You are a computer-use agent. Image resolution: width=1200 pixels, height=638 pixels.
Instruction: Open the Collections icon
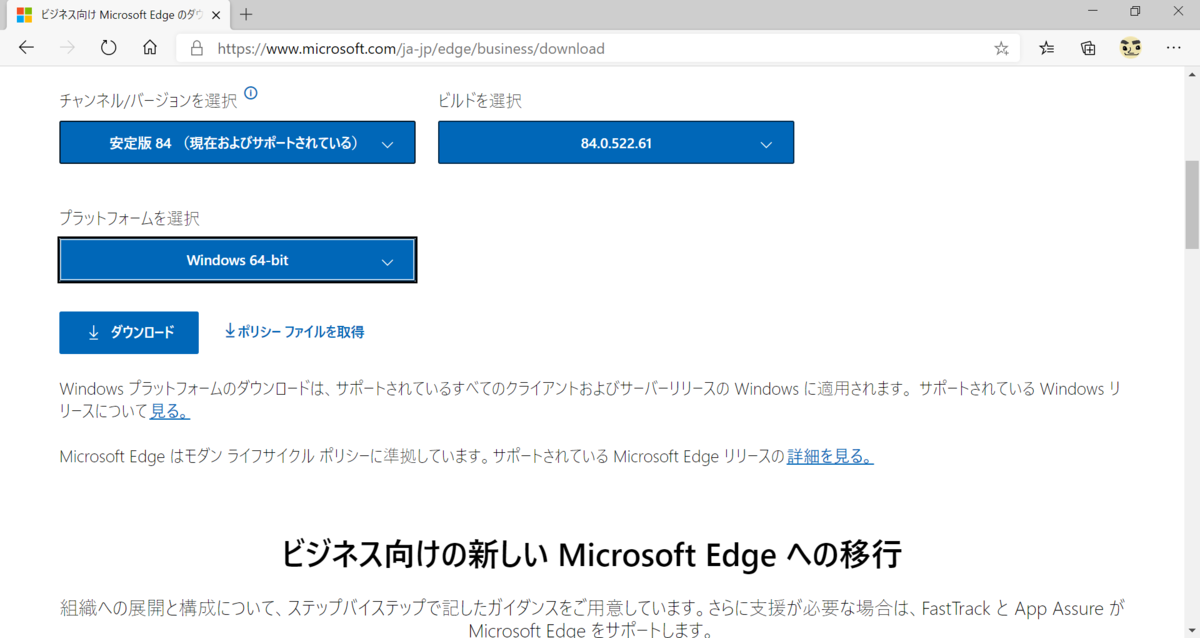click(1088, 48)
